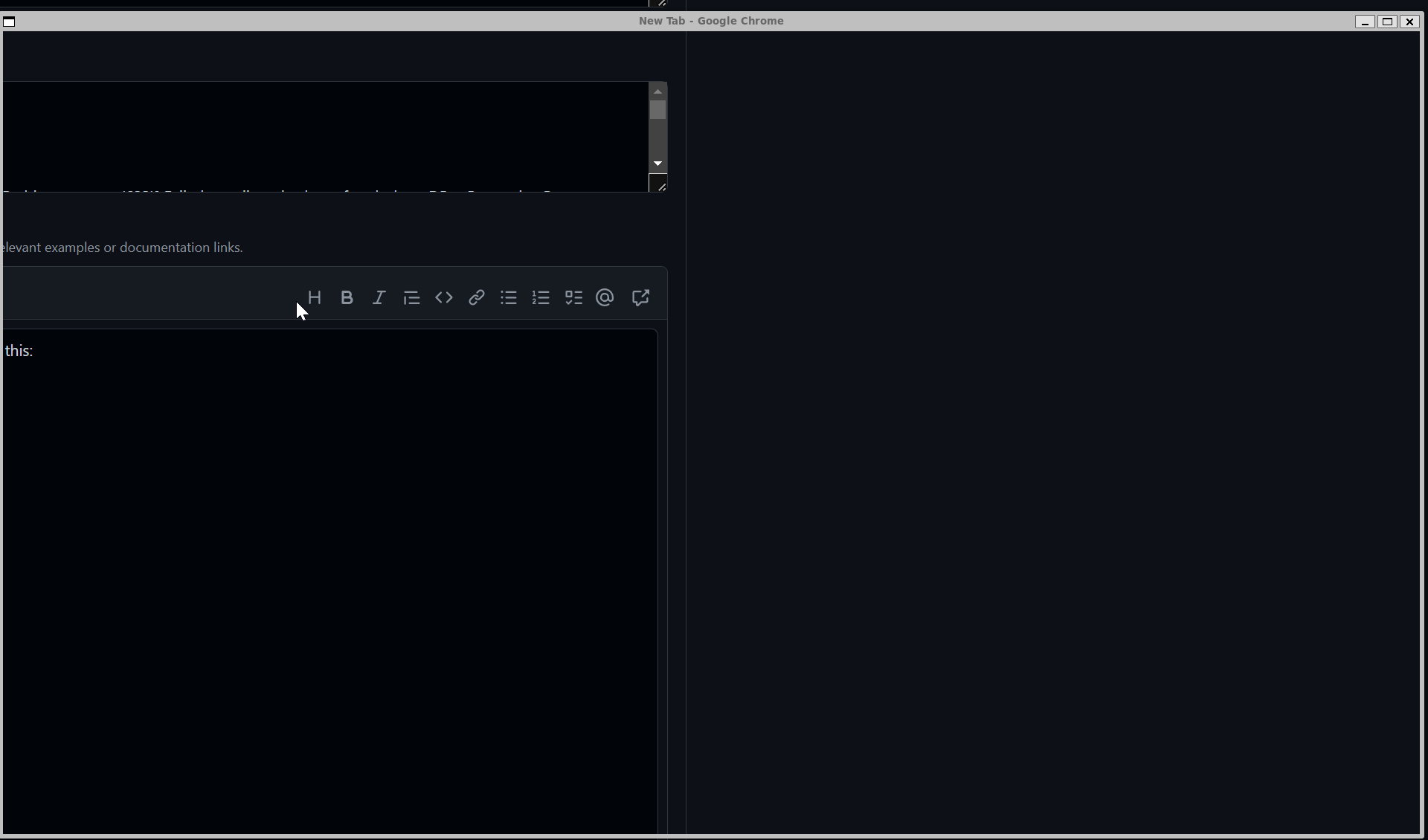Click the upper textarea scrollbar thumb
Image resolution: width=1428 pixels, height=840 pixels.
657,110
